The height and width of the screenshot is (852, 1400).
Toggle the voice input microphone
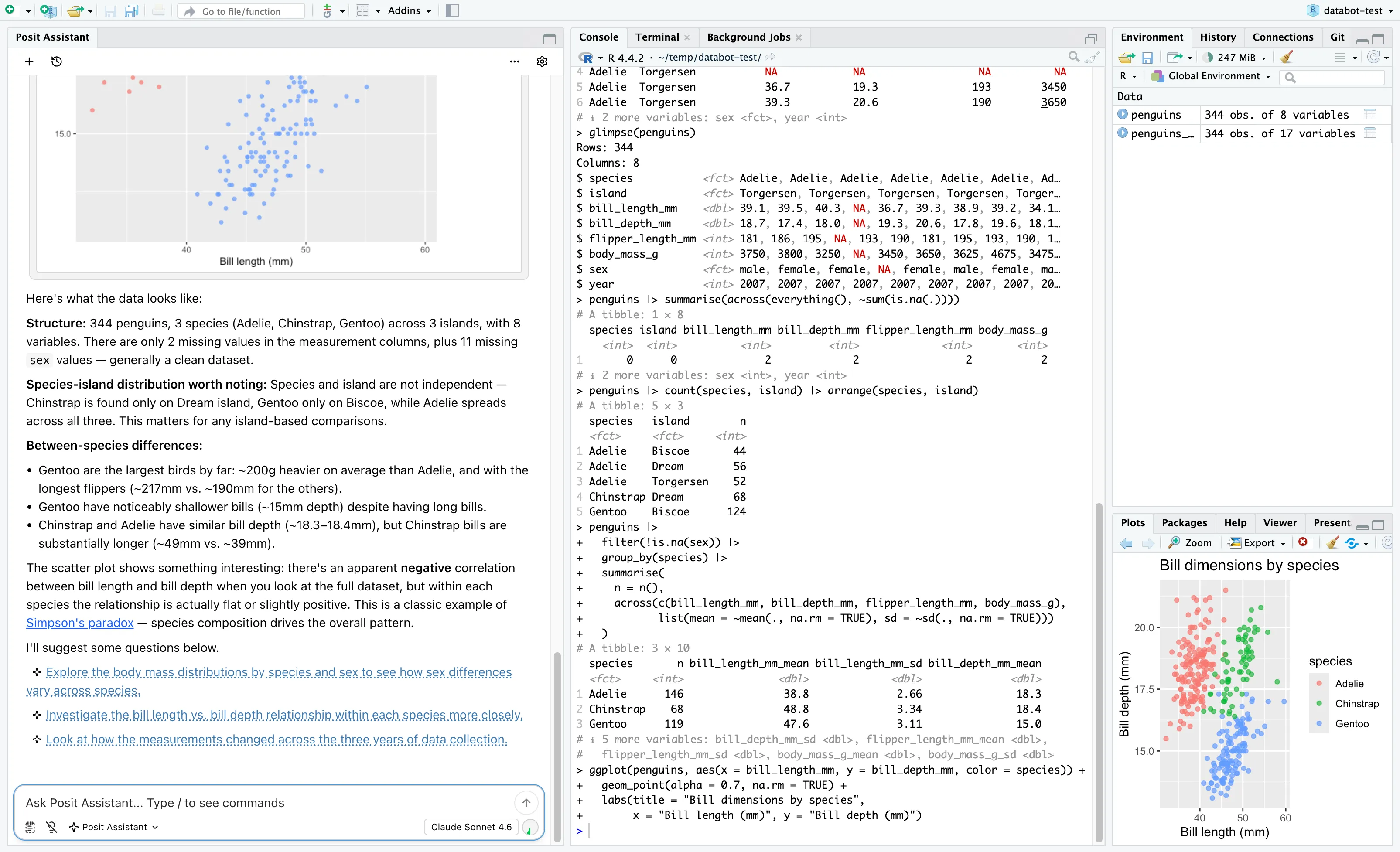click(52, 827)
